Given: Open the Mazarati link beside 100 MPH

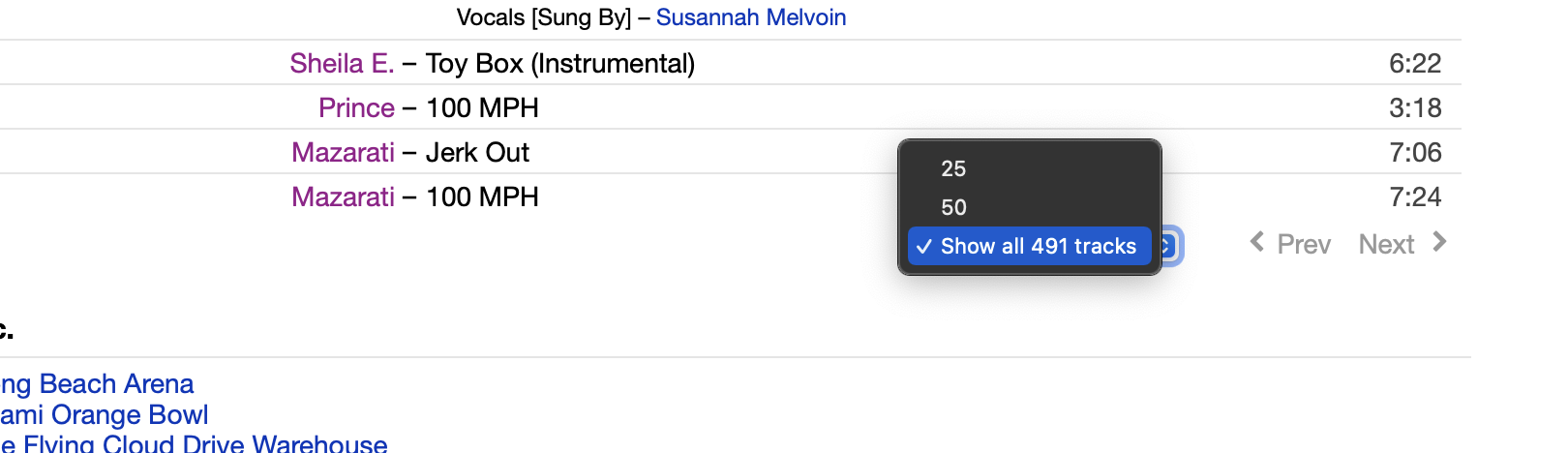Looking at the screenshot, I should click(343, 197).
